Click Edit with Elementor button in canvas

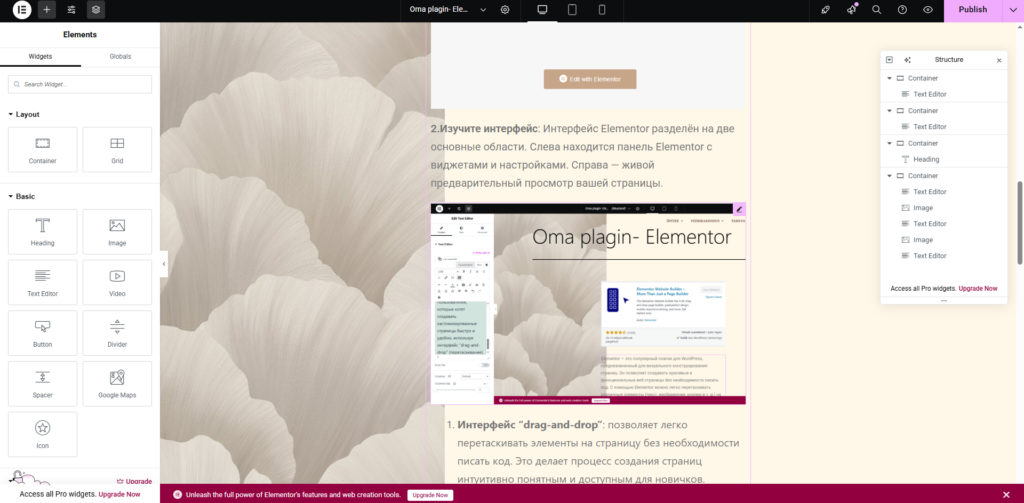pos(590,79)
